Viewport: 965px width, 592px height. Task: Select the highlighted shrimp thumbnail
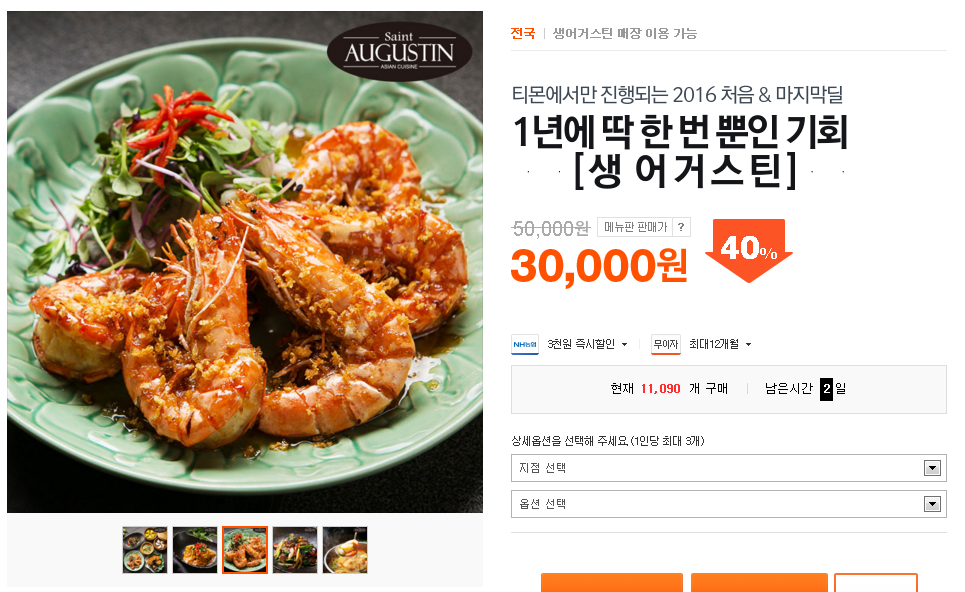[x=245, y=550]
